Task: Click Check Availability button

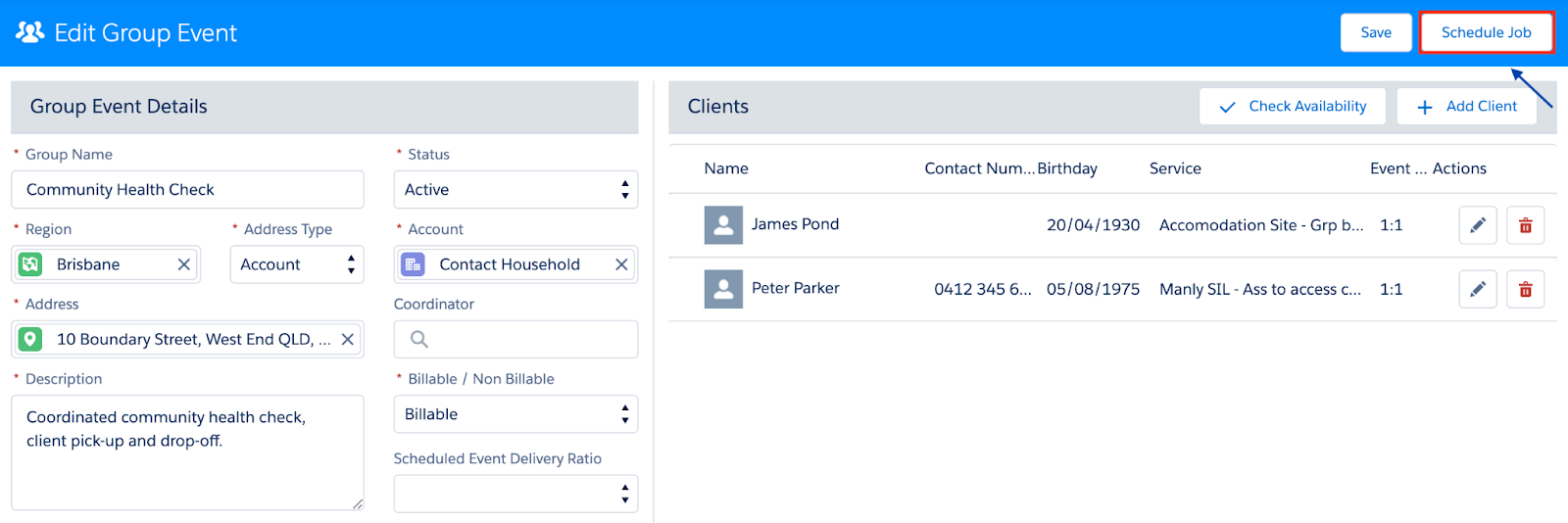Action: [x=1292, y=106]
